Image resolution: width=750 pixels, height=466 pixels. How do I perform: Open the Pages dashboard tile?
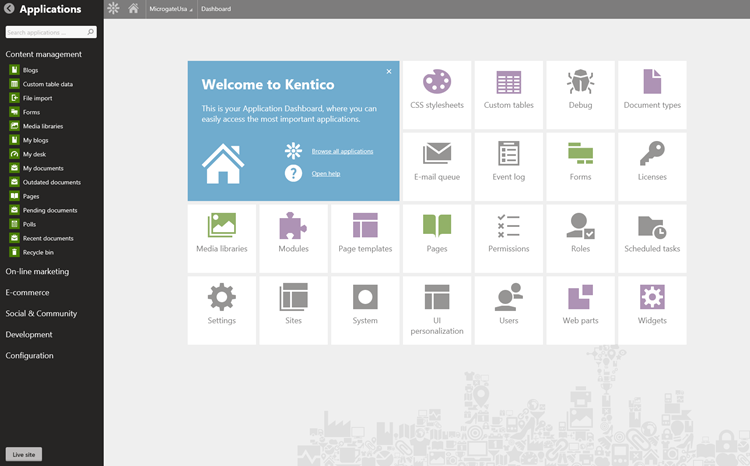coord(437,238)
